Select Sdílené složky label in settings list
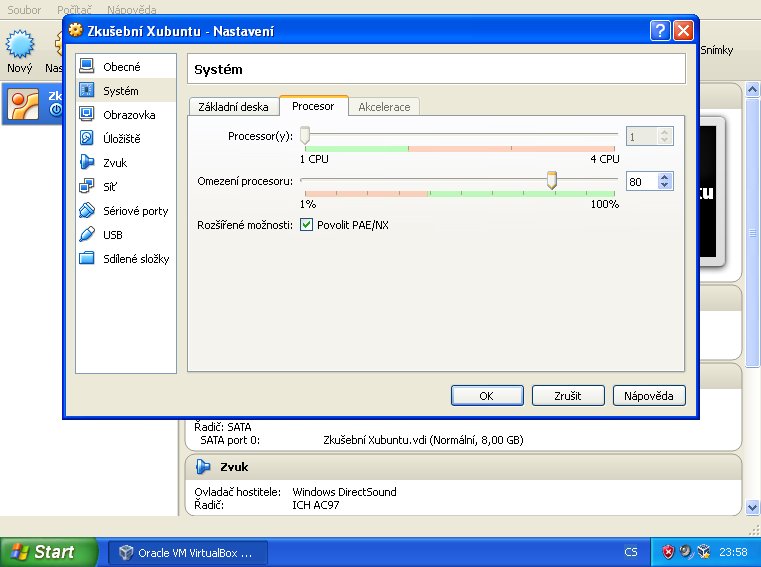761x567 pixels. point(136,259)
